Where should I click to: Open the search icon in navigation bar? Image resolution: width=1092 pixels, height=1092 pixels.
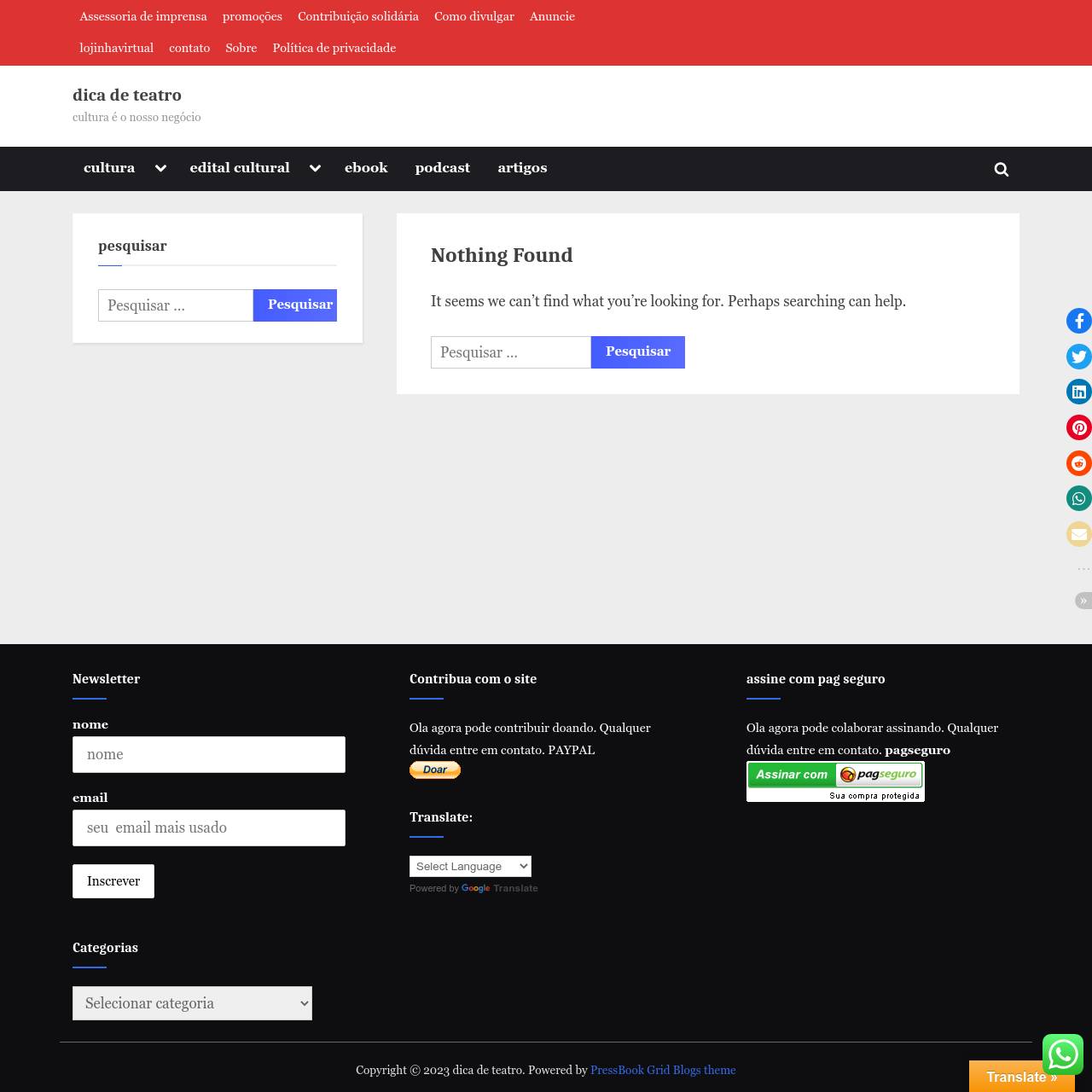pos(1002,169)
